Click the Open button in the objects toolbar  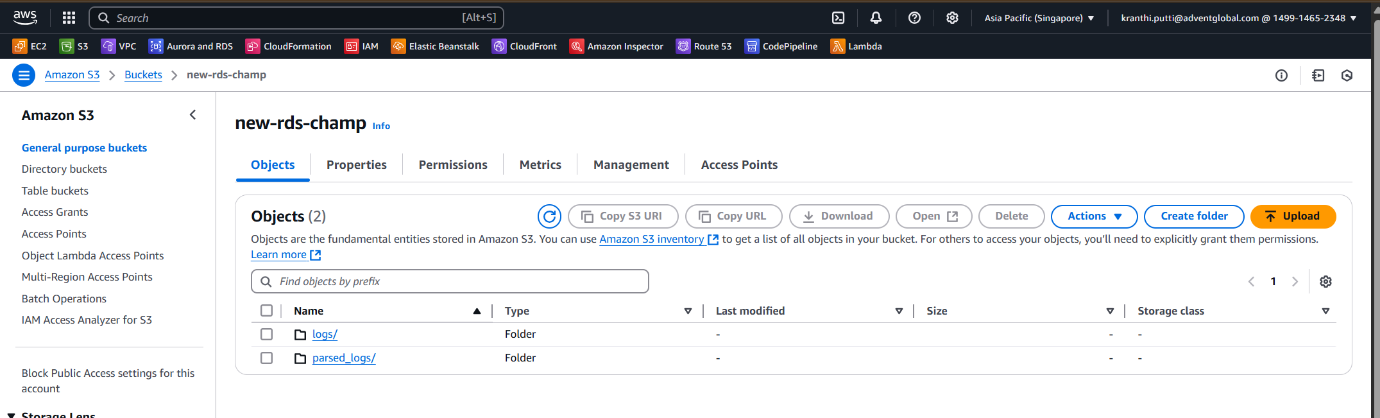(x=934, y=216)
